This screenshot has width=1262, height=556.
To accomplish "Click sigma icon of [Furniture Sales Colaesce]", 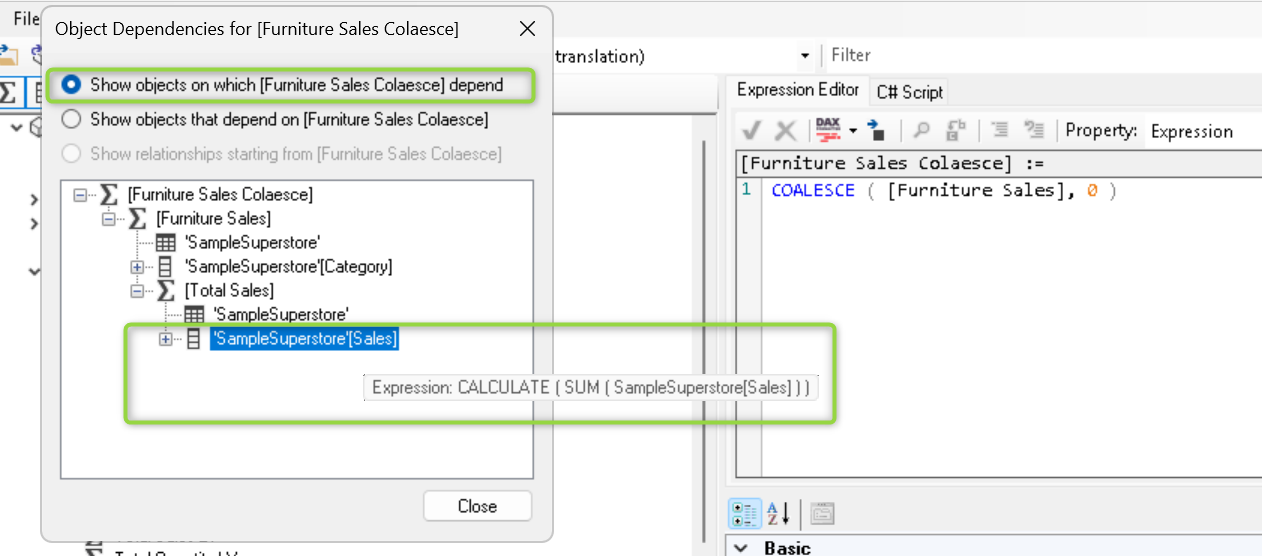I will [108, 194].
